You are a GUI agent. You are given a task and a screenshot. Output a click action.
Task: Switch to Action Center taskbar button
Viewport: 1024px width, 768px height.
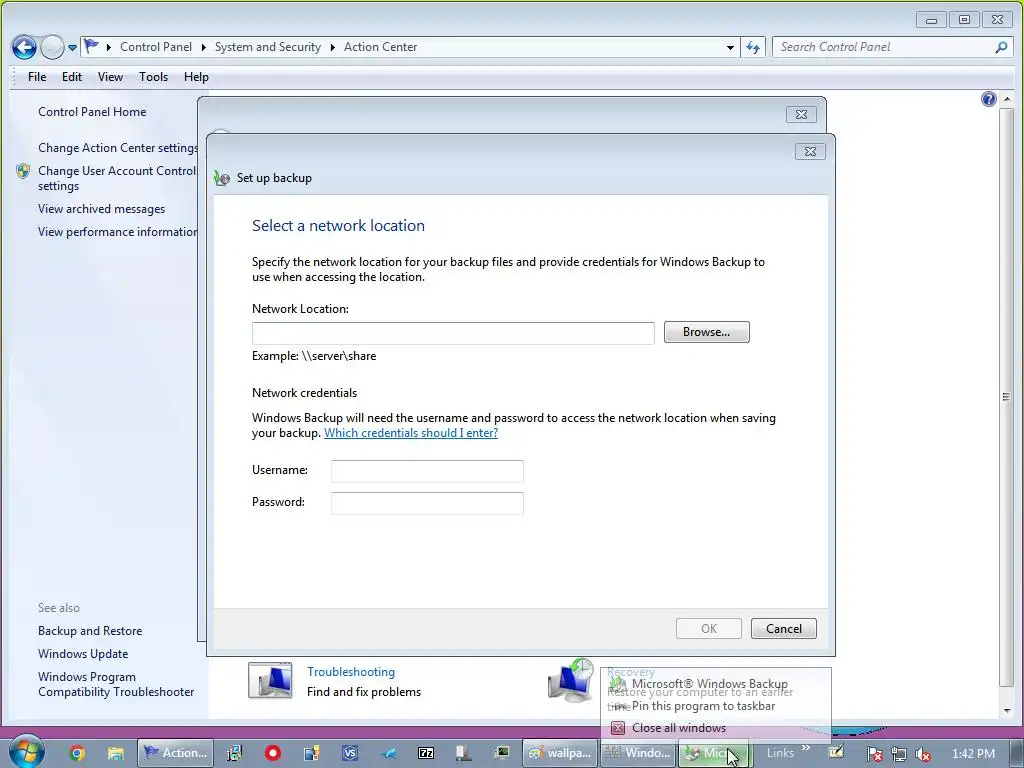[175, 753]
